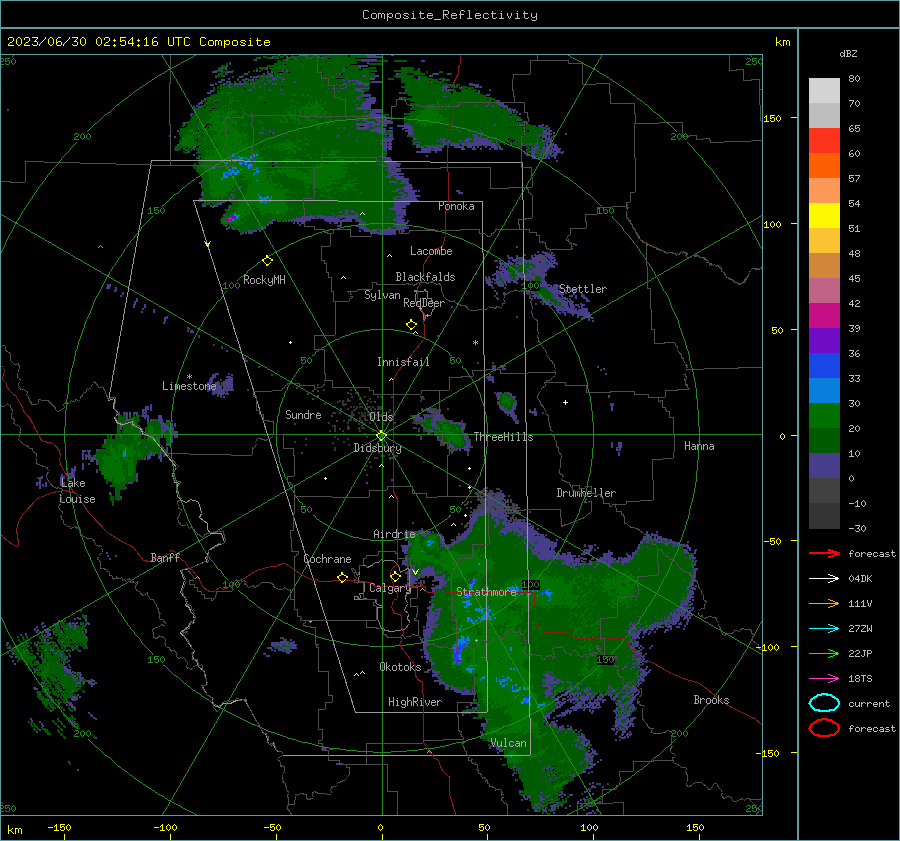Click the red forecast ellipse in legend

[x=824, y=728]
